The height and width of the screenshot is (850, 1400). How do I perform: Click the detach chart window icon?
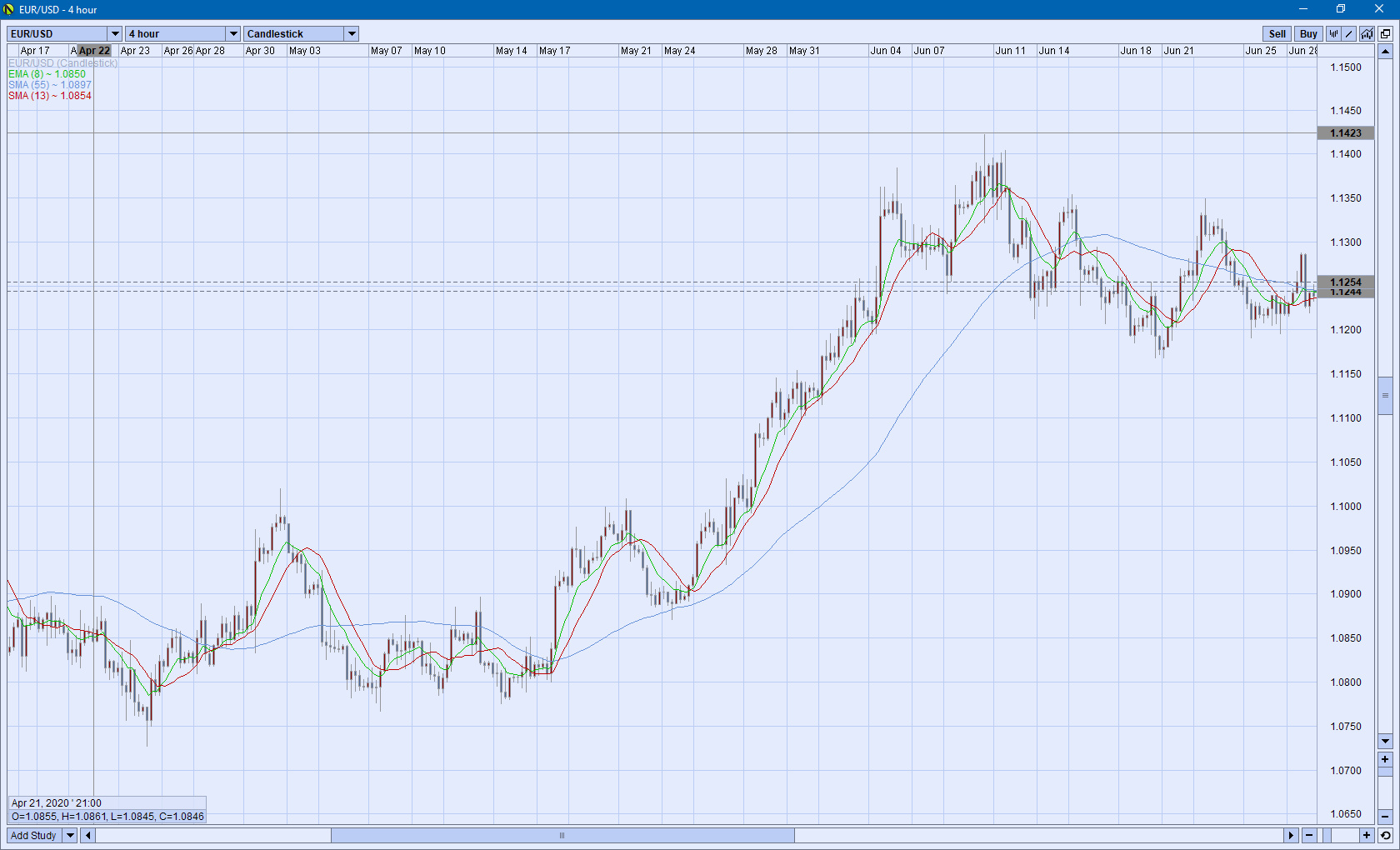coord(1385,34)
